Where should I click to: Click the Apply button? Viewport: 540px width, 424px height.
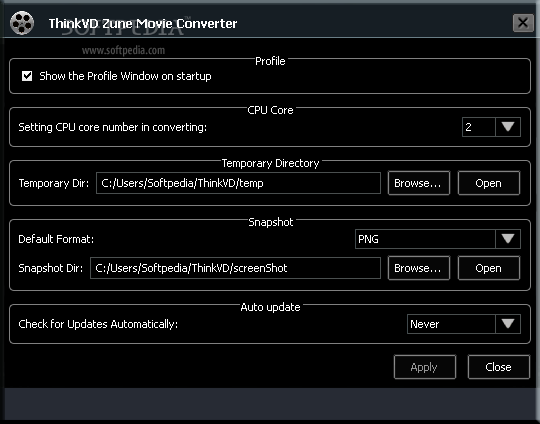tap(425, 367)
